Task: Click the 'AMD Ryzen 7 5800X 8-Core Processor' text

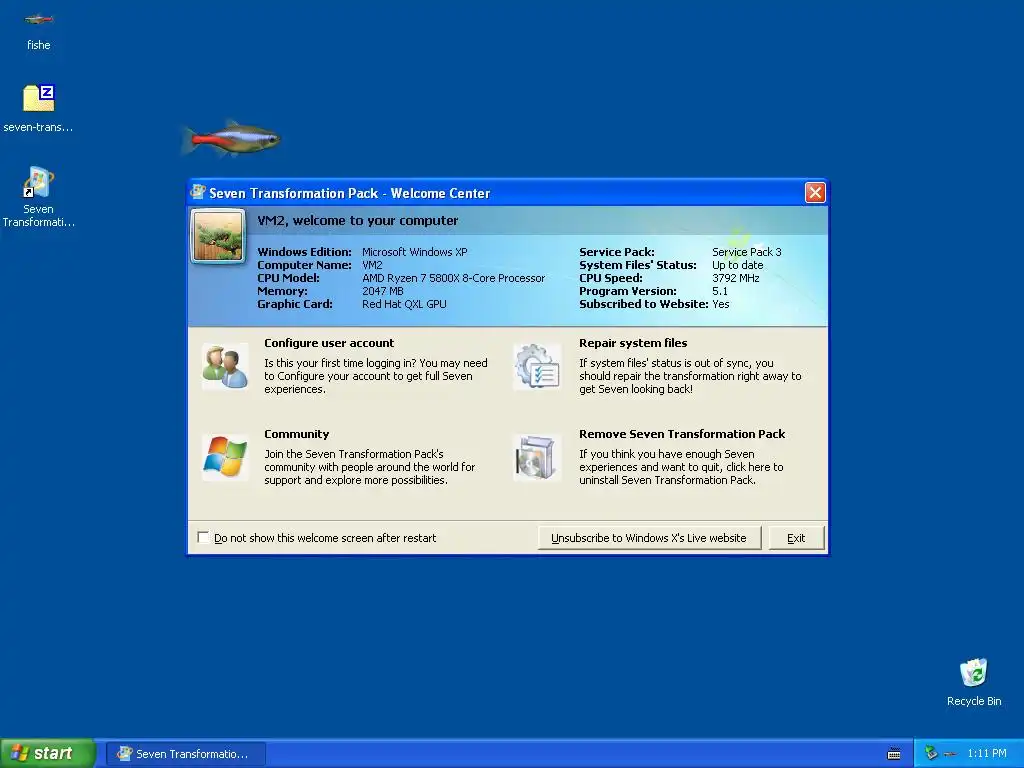Action: pyautogui.click(x=453, y=278)
